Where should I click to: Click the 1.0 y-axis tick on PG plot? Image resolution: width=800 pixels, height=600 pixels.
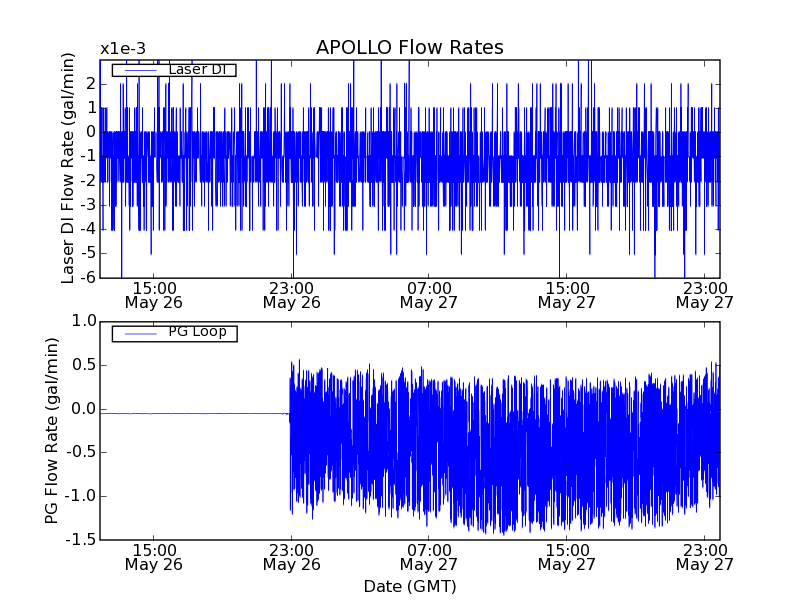(84, 321)
